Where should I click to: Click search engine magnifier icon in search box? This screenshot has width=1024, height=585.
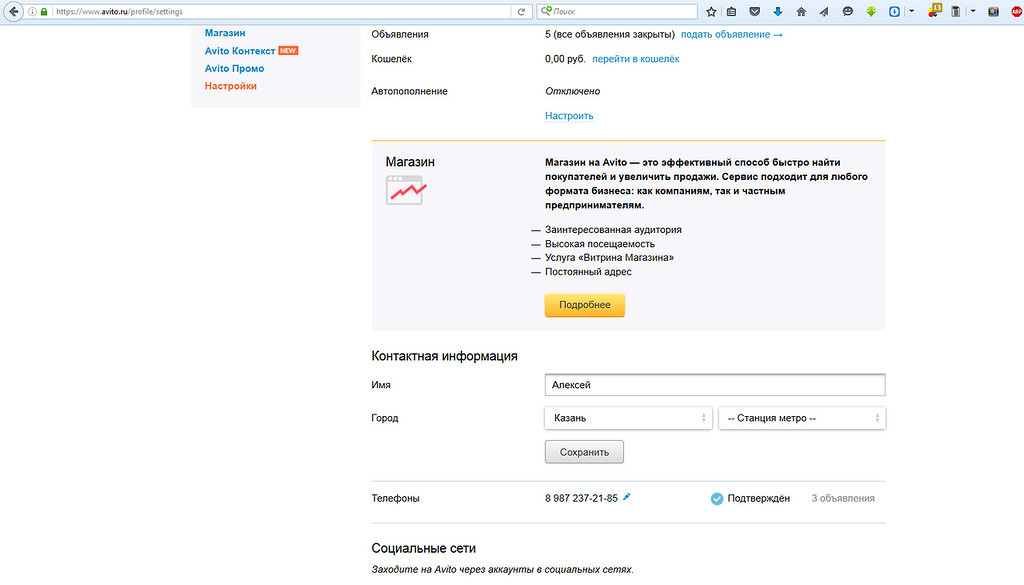point(547,11)
